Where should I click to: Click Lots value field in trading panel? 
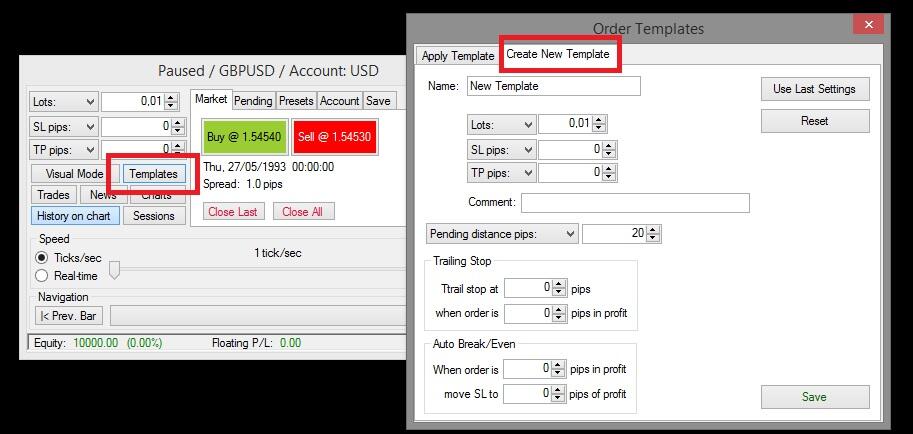(133, 101)
